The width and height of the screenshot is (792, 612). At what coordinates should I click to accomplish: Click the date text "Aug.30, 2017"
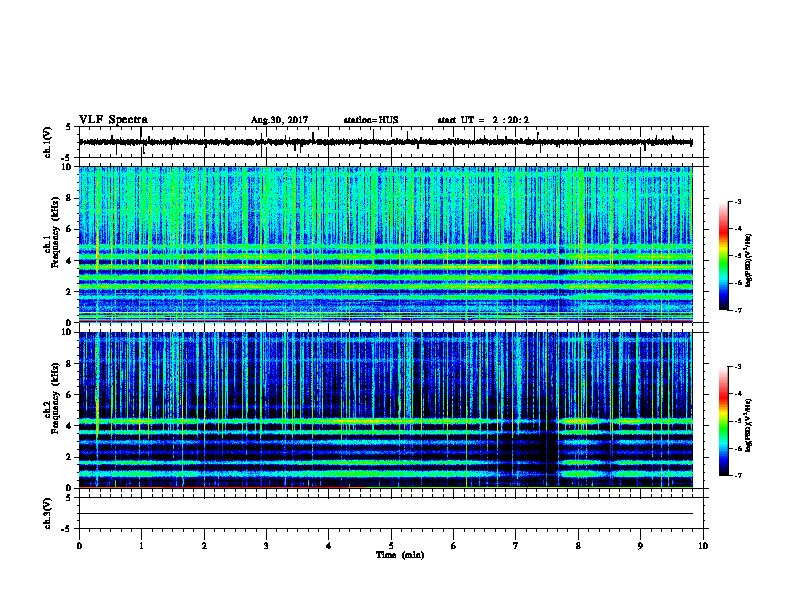(279, 120)
